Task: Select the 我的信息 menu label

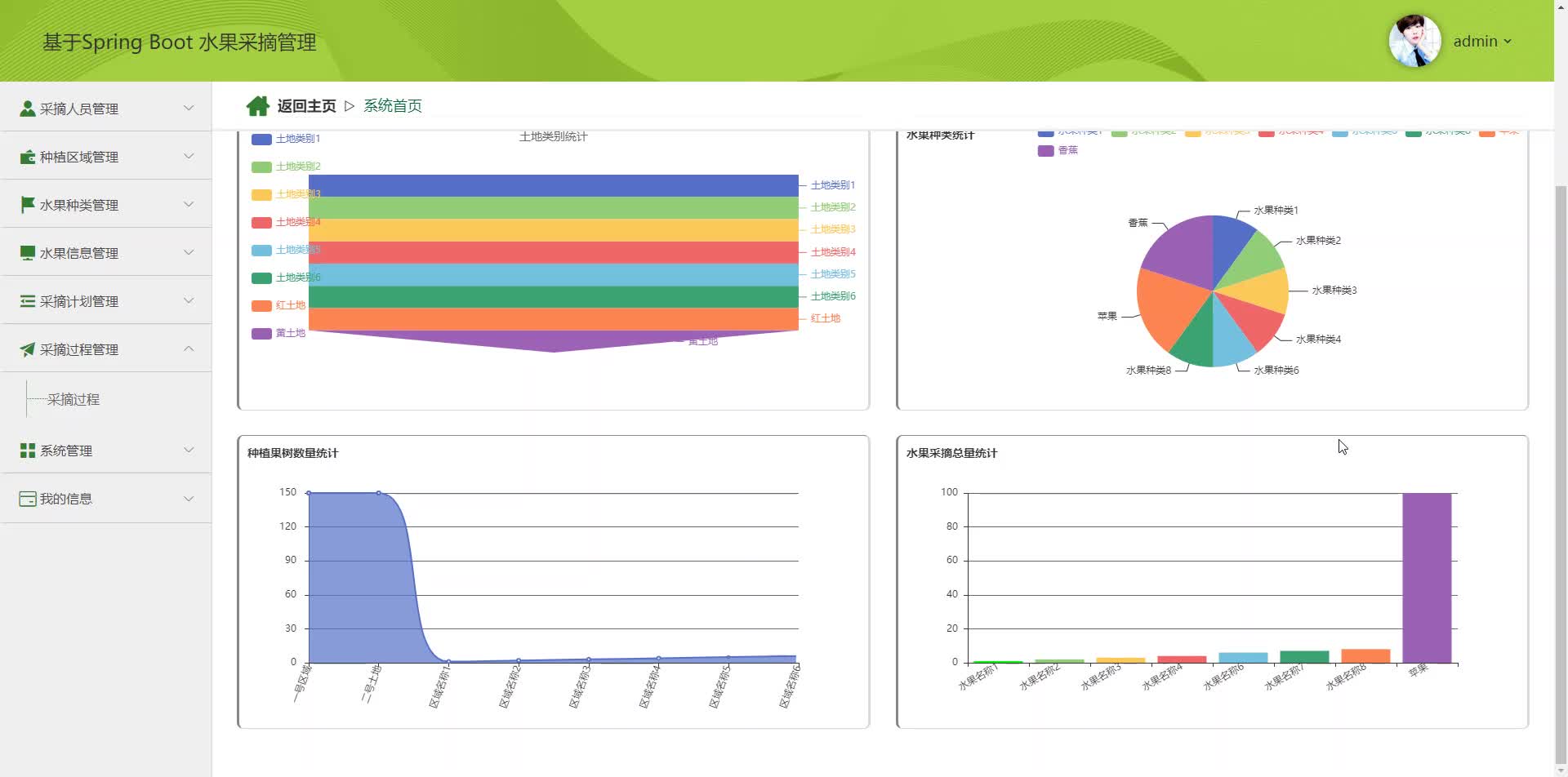Action: pyautogui.click(x=66, y=499)
